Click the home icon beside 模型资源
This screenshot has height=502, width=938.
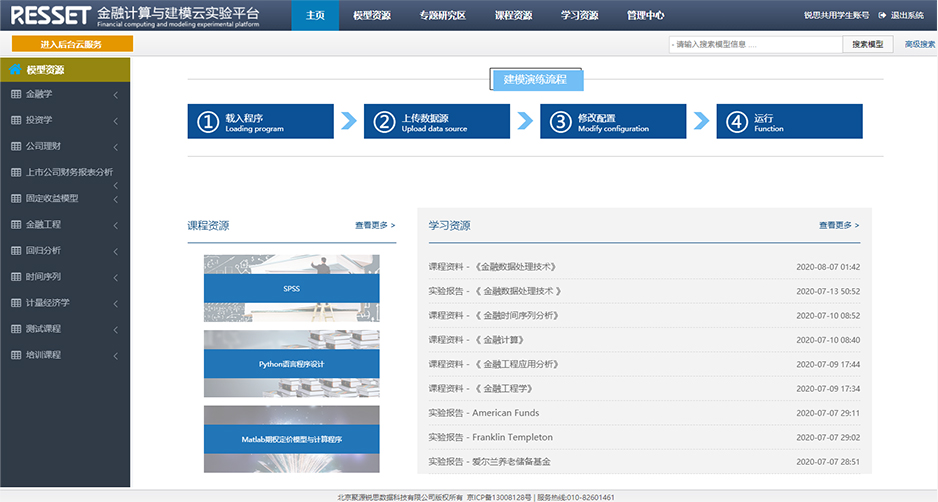click(x=15, y=70)
